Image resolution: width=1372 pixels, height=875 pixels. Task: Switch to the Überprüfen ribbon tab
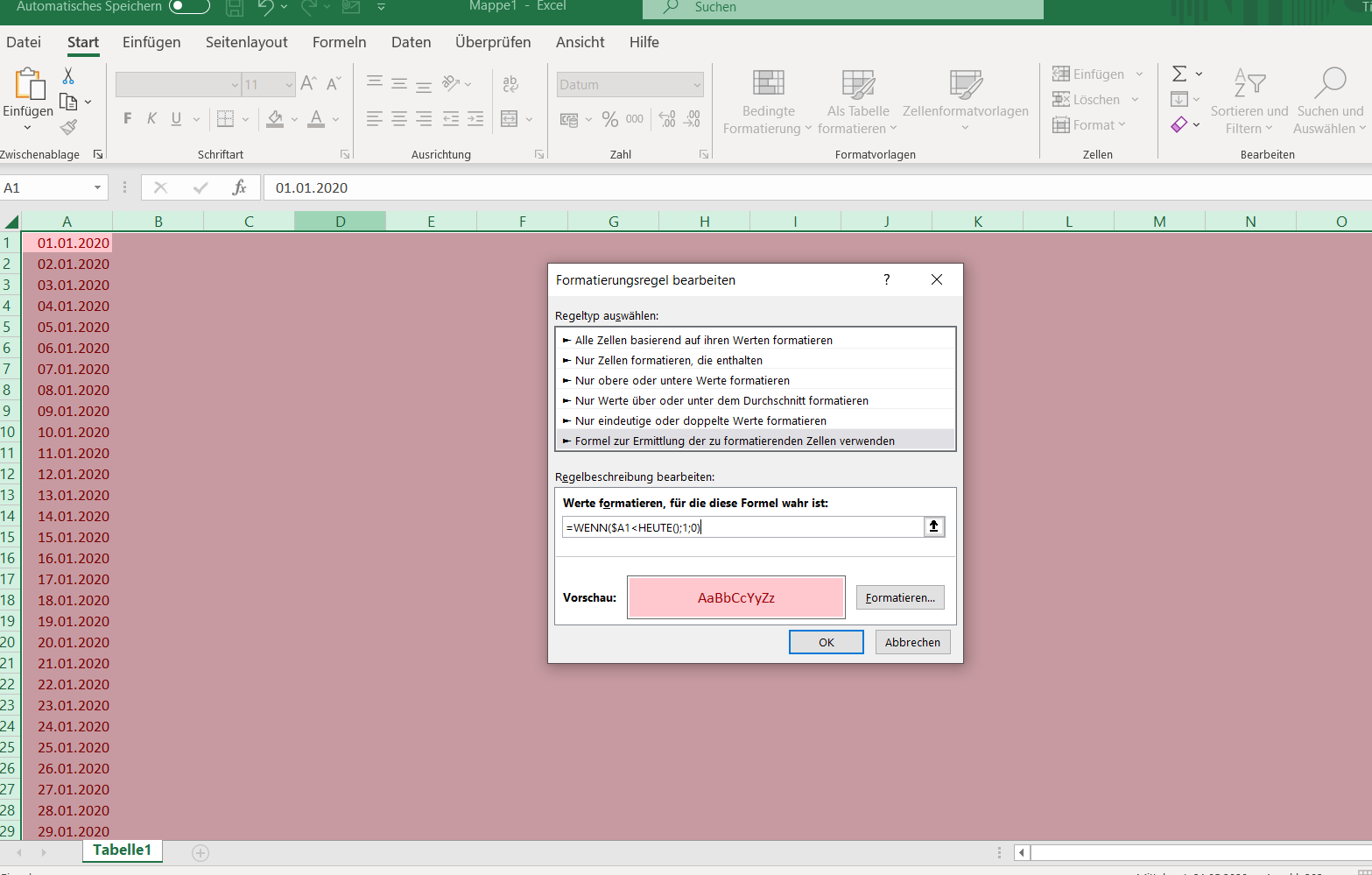click(493, 42)
